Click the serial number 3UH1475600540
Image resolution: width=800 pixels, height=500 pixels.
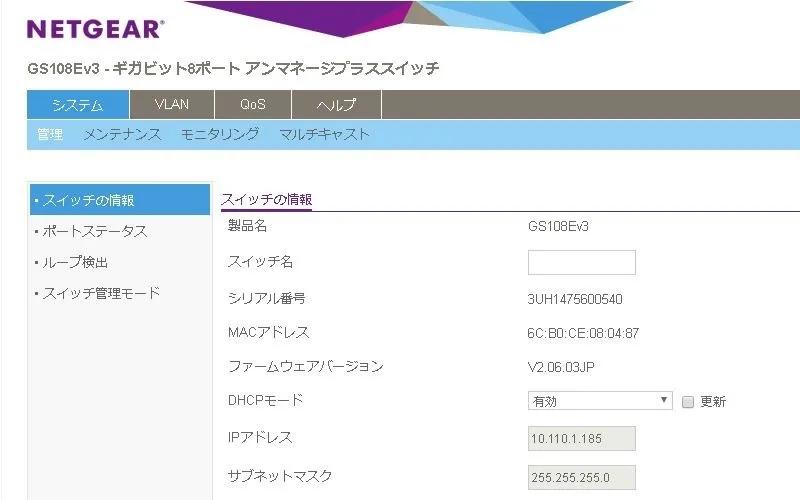[x=575, y=299]
